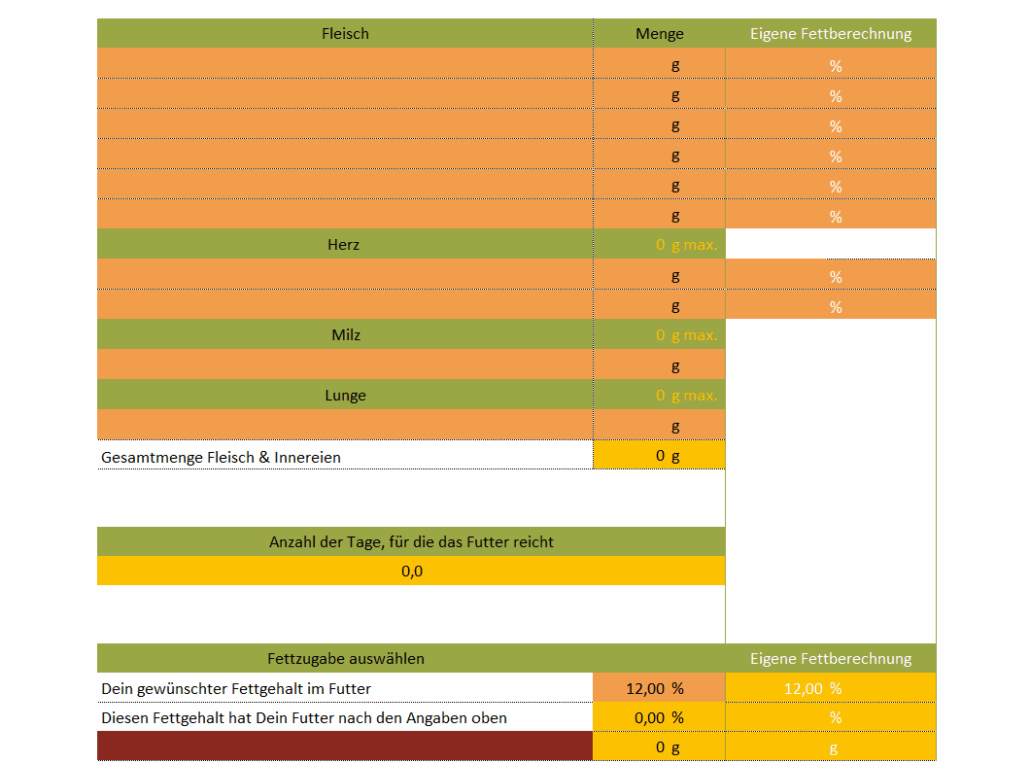Click meat name cell directly above Herz row
The height and width of the screenshot is (763, 1030).
345,214
